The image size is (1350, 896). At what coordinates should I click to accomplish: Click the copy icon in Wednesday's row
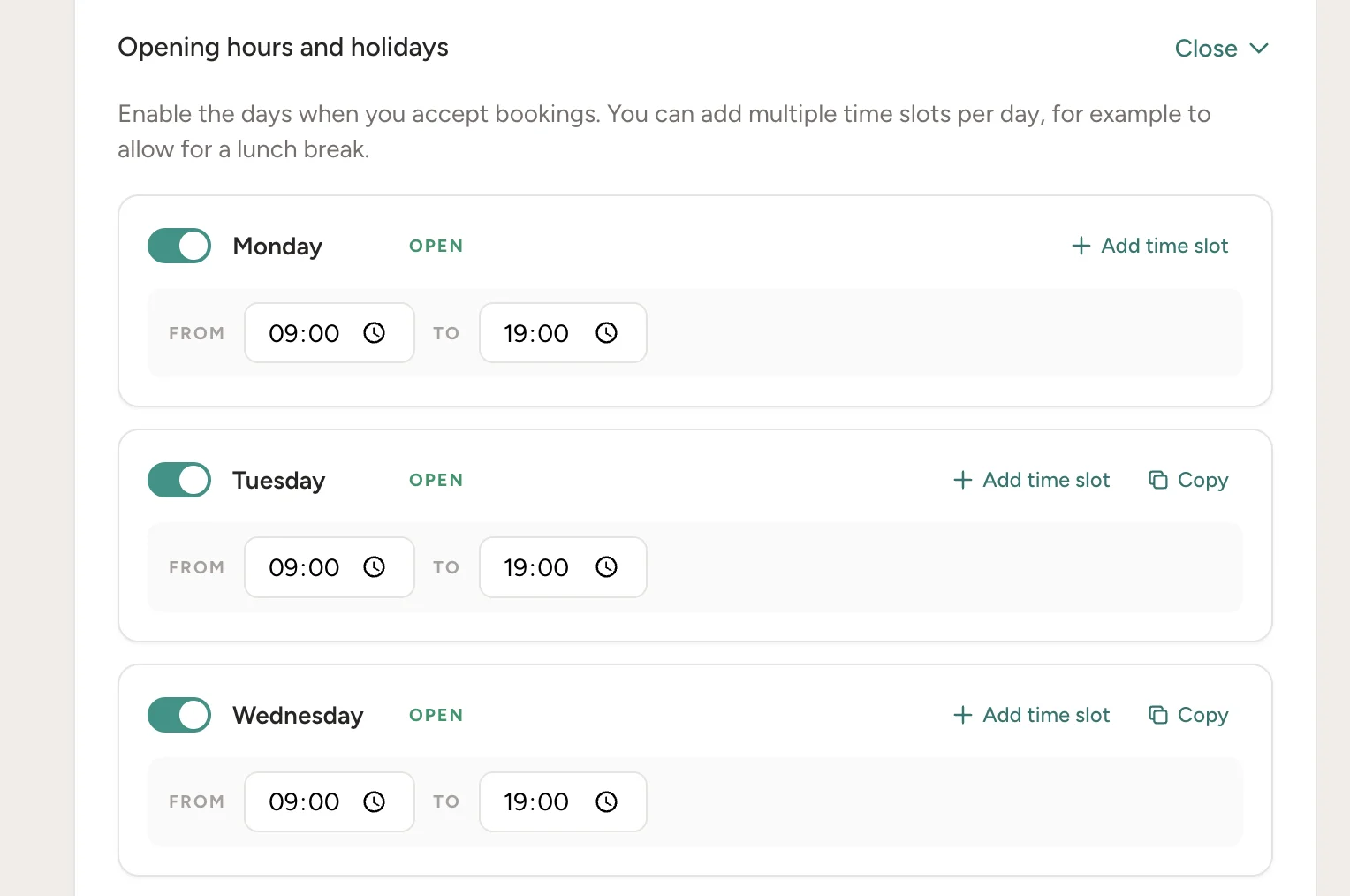[1158, 715]
